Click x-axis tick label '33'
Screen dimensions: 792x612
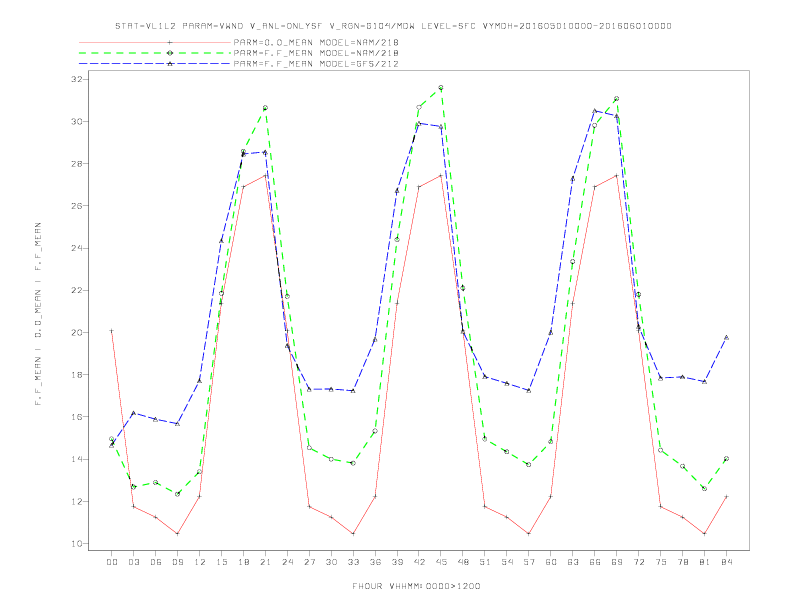[353, 562]
